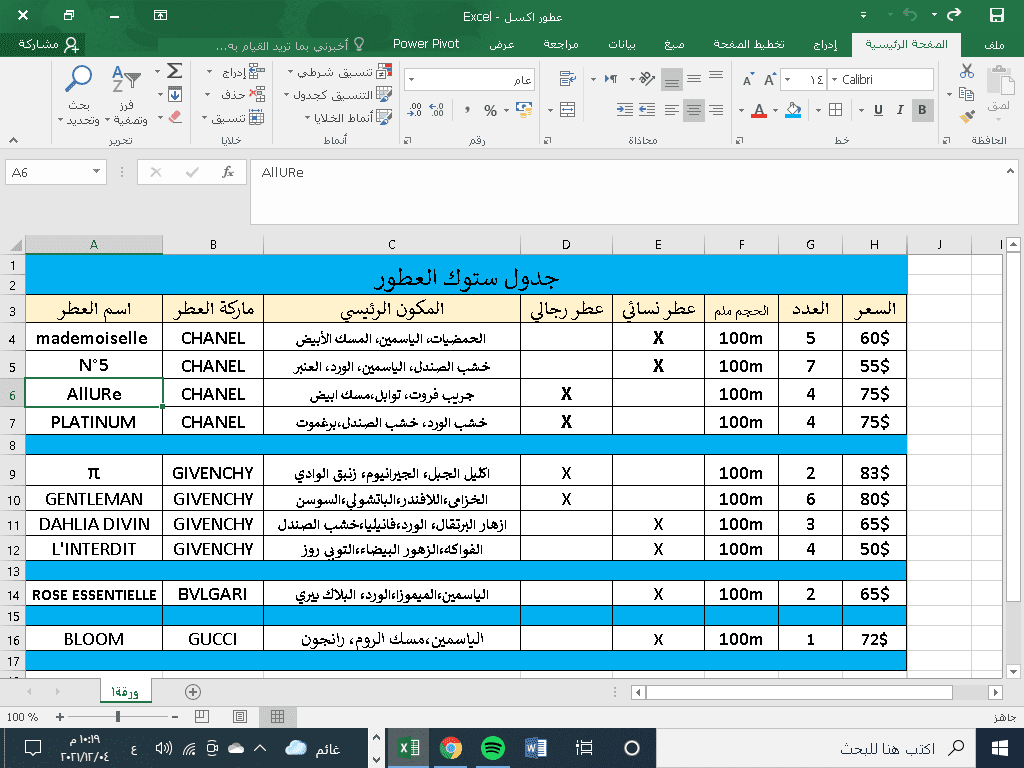Open the number format dropdown (عام)
The height and width of the screenshot is (768, 1024).
click(411, 80)
